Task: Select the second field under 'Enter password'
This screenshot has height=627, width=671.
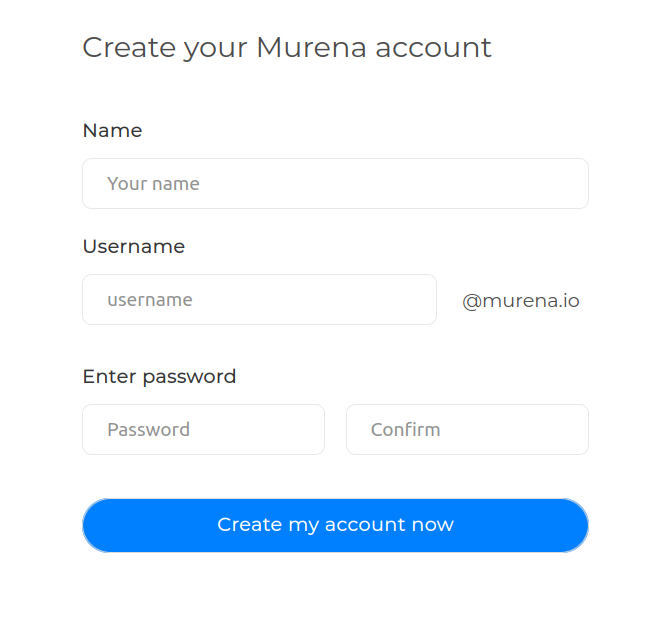Action: coord(467,430)
